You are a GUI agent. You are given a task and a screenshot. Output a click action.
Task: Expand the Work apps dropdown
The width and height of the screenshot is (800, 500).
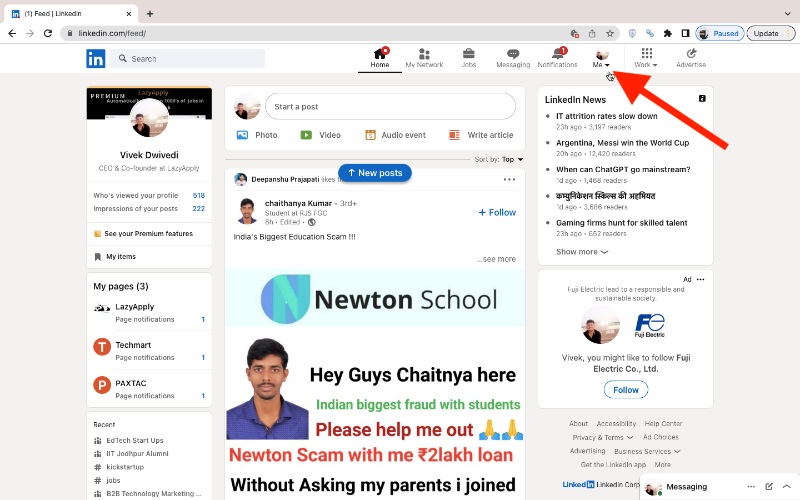coord(646,58)
